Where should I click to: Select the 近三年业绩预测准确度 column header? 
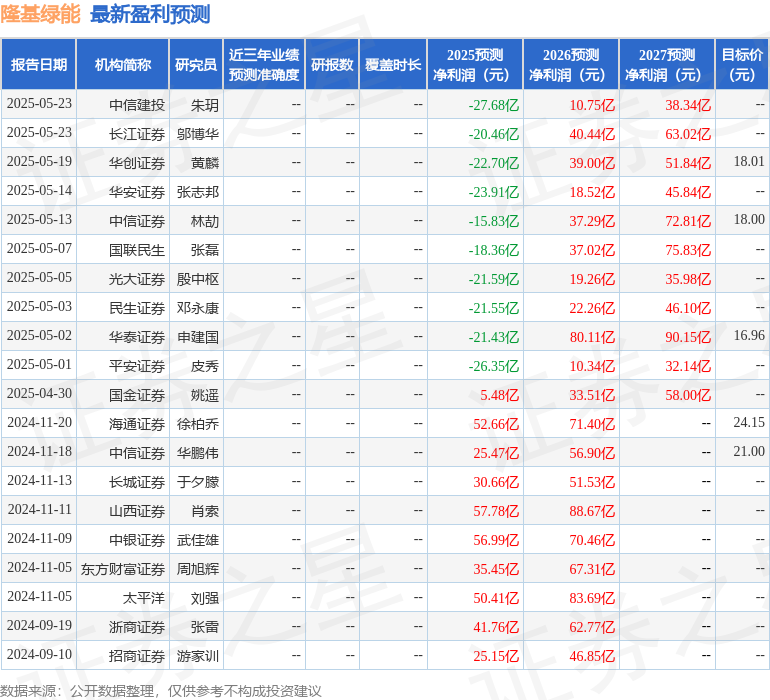(x=263, y=65)
